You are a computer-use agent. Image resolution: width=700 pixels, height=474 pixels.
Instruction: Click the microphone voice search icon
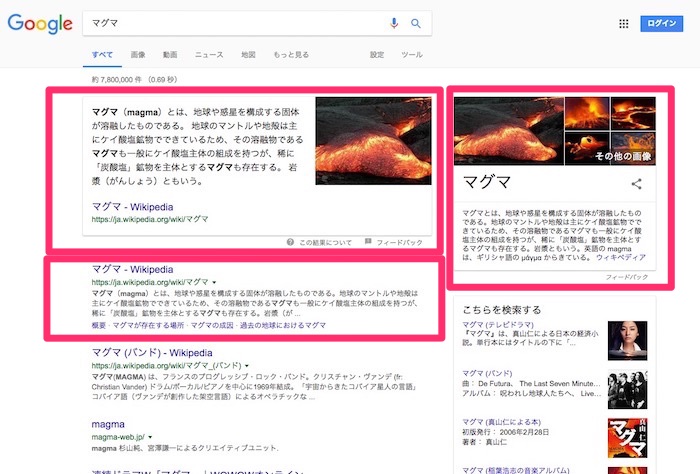pyautogui.click(x=394, y=23)
